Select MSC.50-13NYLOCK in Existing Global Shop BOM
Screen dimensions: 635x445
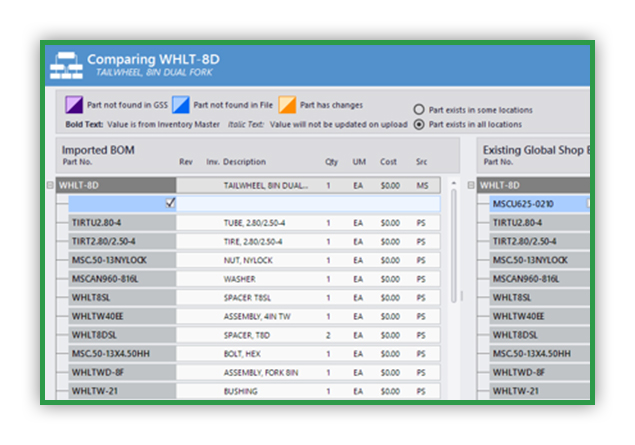(x=539, y=260)
